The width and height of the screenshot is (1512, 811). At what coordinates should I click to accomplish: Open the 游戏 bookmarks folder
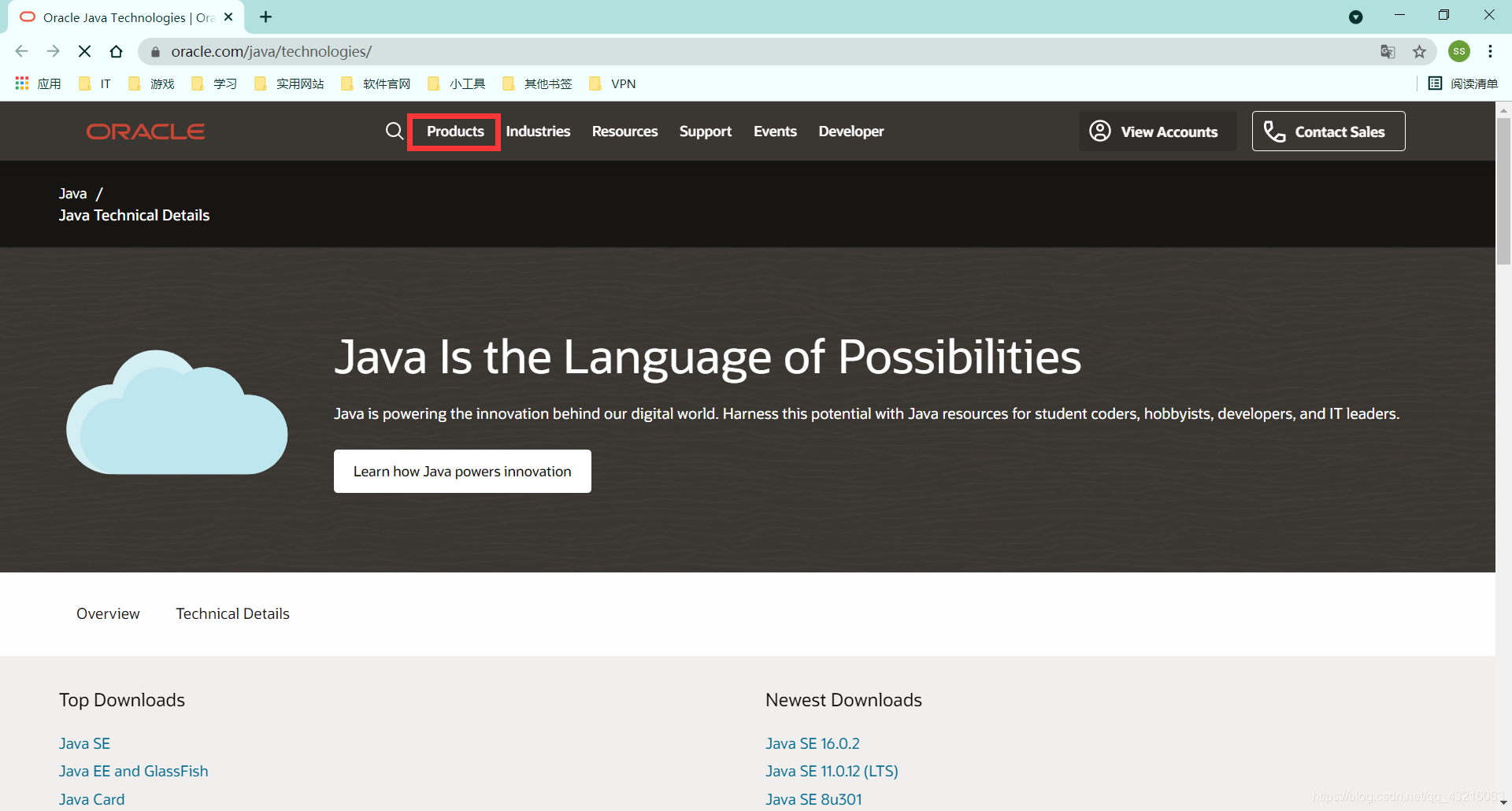[150, 83]
